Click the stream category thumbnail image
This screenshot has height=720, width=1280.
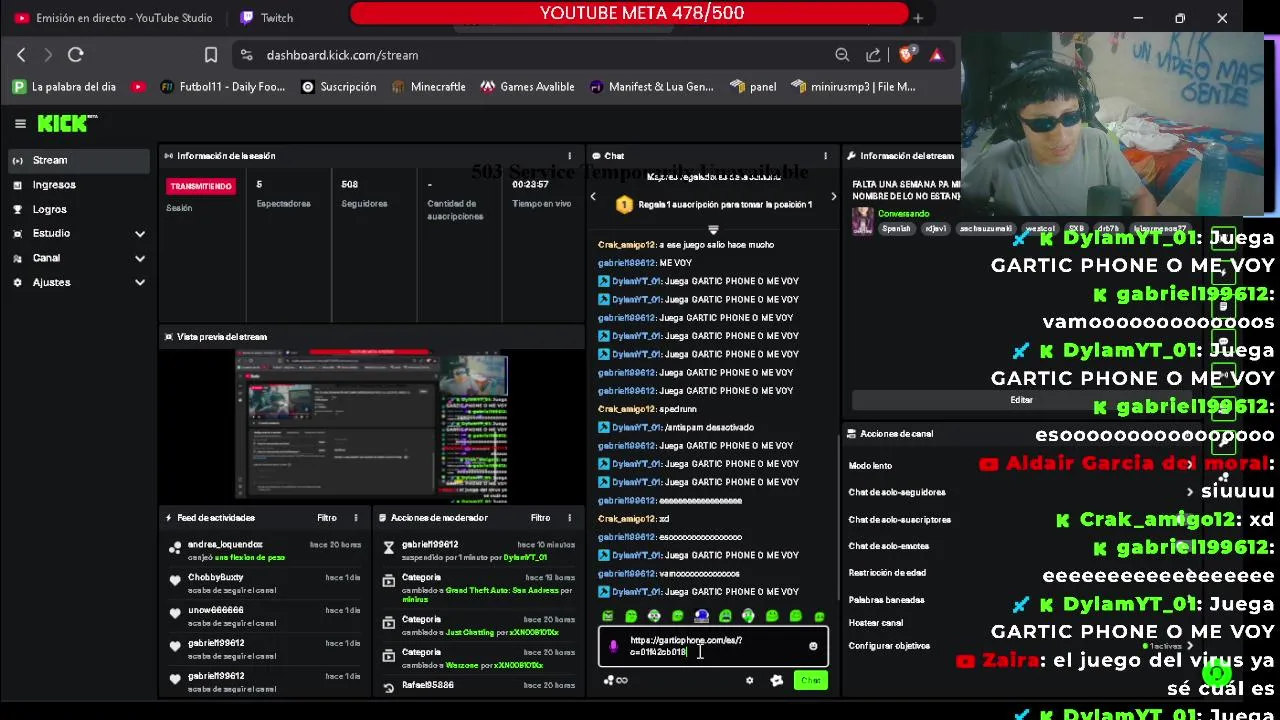(x=862, y=221)
